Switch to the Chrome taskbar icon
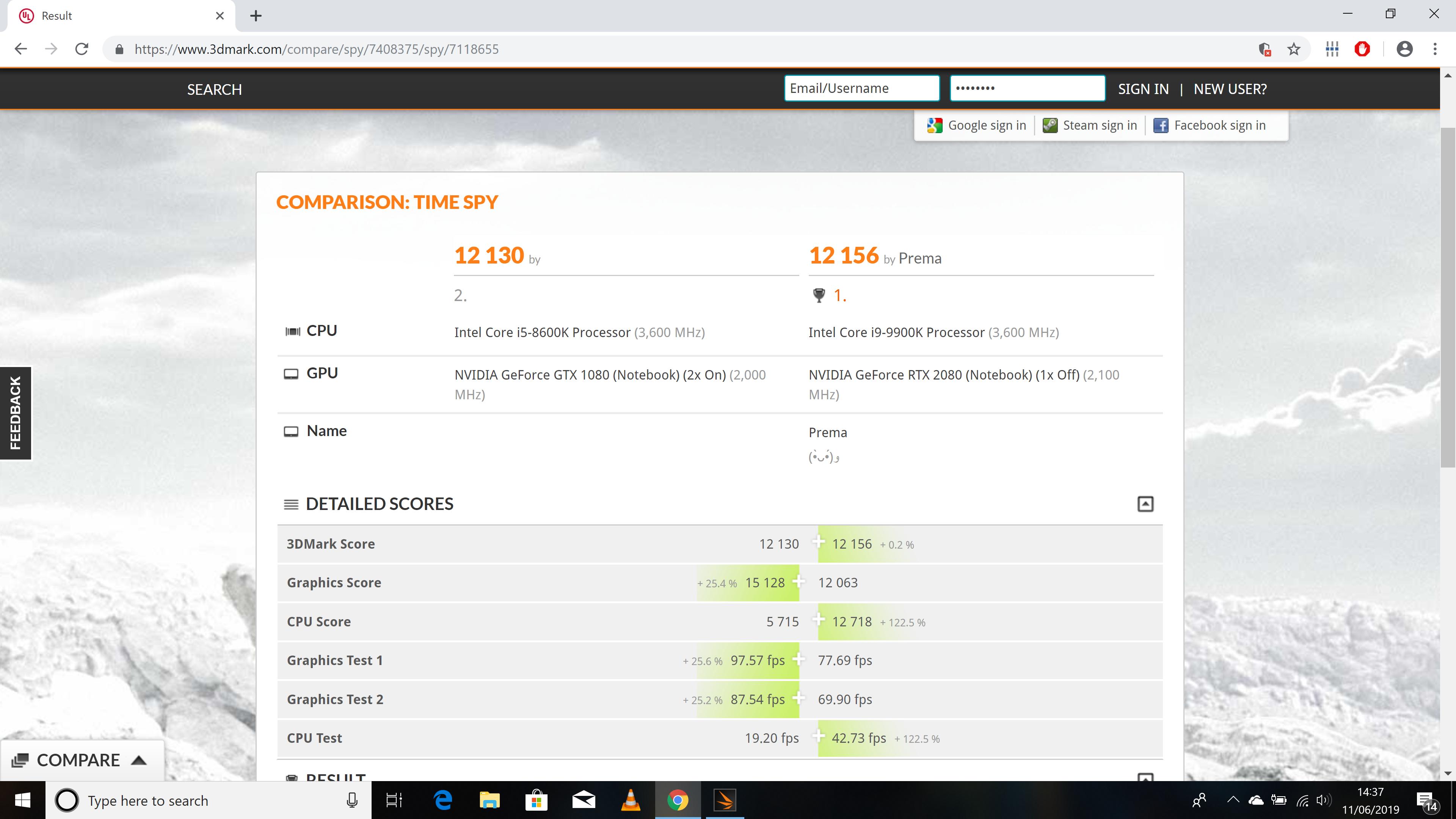Viewport: 1456px width, 819px height. [677, 800]
